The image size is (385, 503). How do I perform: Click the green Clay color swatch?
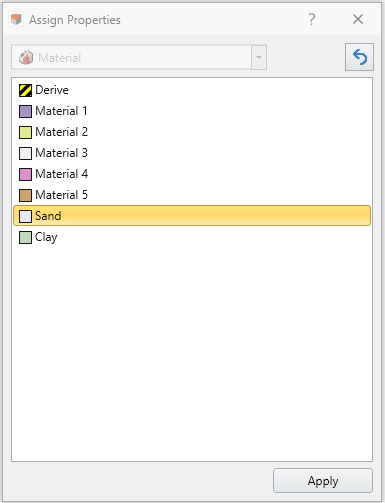tap(25, 237)
